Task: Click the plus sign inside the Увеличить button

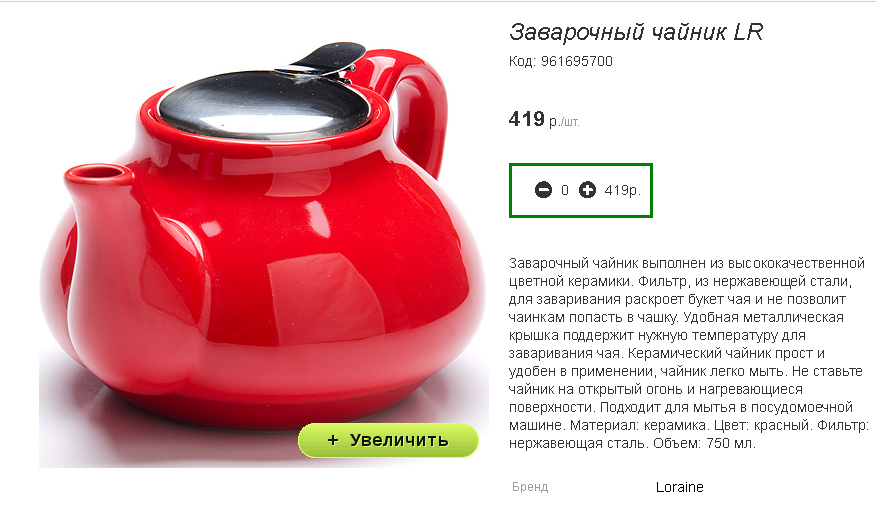Action: coord(333,440)
